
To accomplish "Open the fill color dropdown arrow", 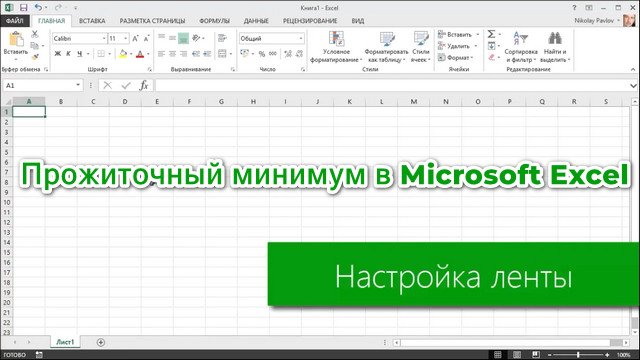I will (131, 54).
